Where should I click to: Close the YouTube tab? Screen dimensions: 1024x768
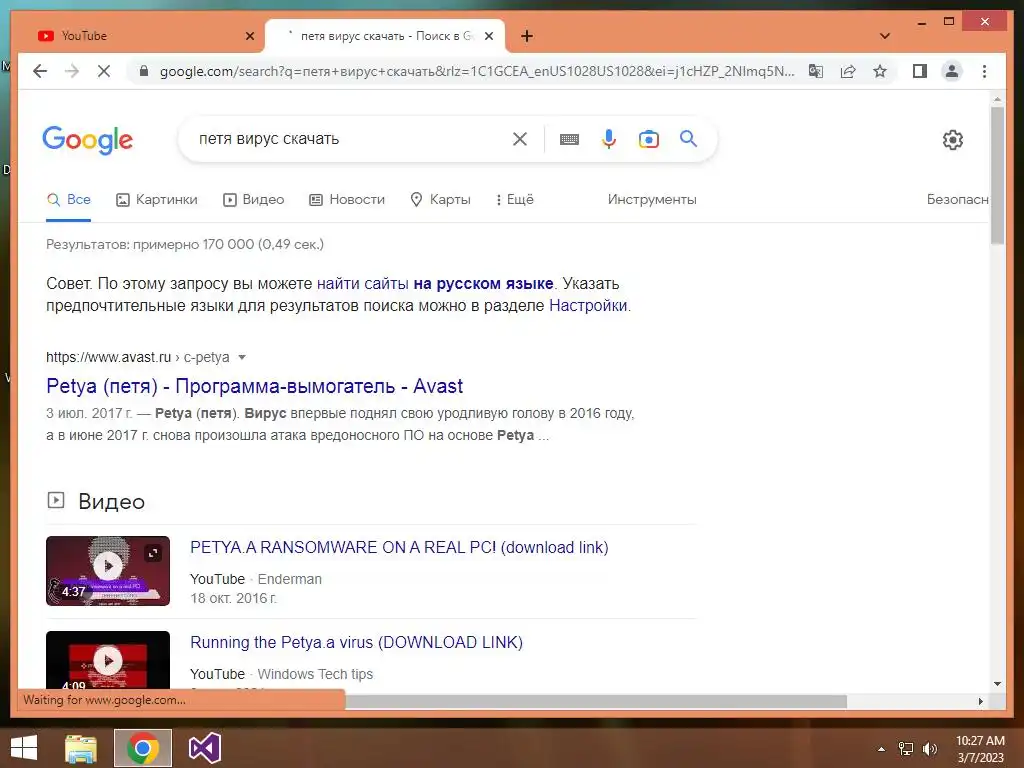click(250, 36)
